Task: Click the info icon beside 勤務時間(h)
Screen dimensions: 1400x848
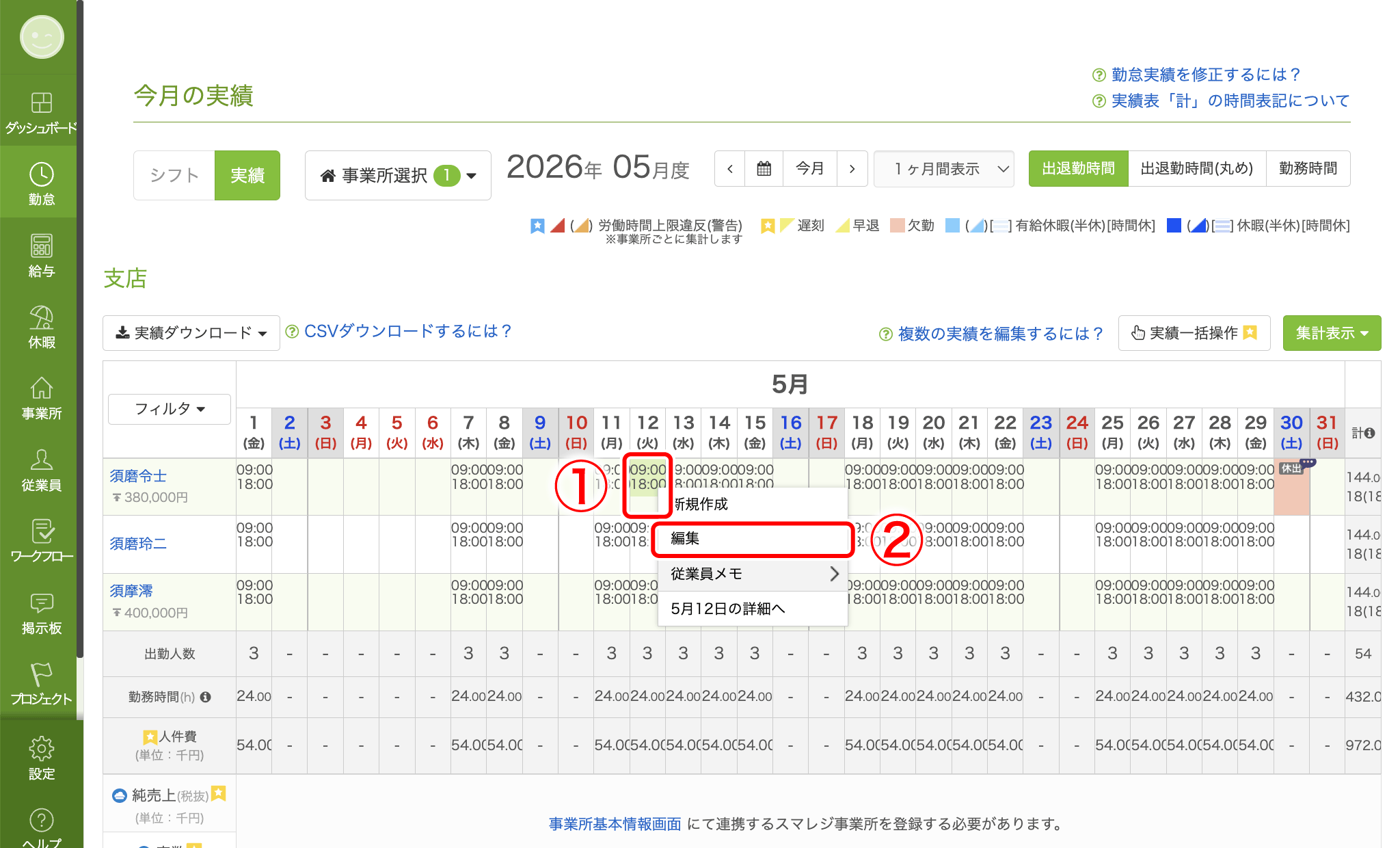Action: point(205,697)
